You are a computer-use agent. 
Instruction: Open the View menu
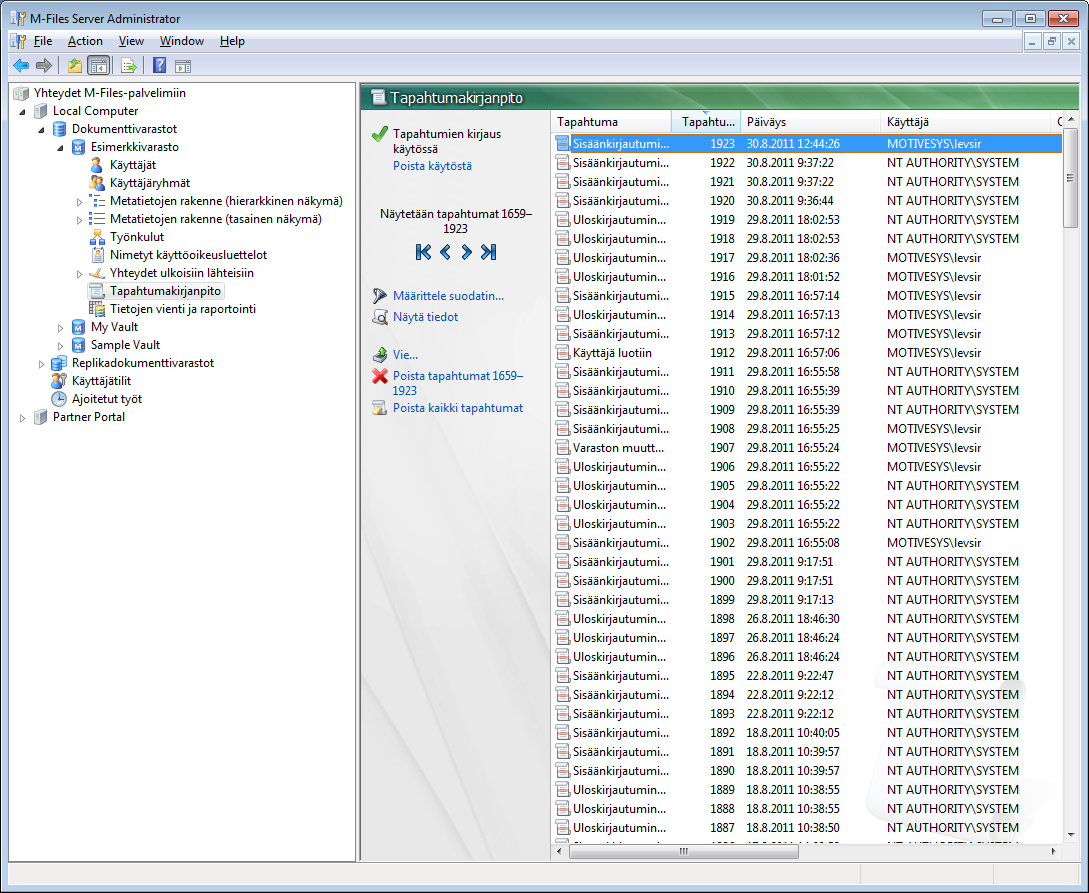click(x=131, y=41)
